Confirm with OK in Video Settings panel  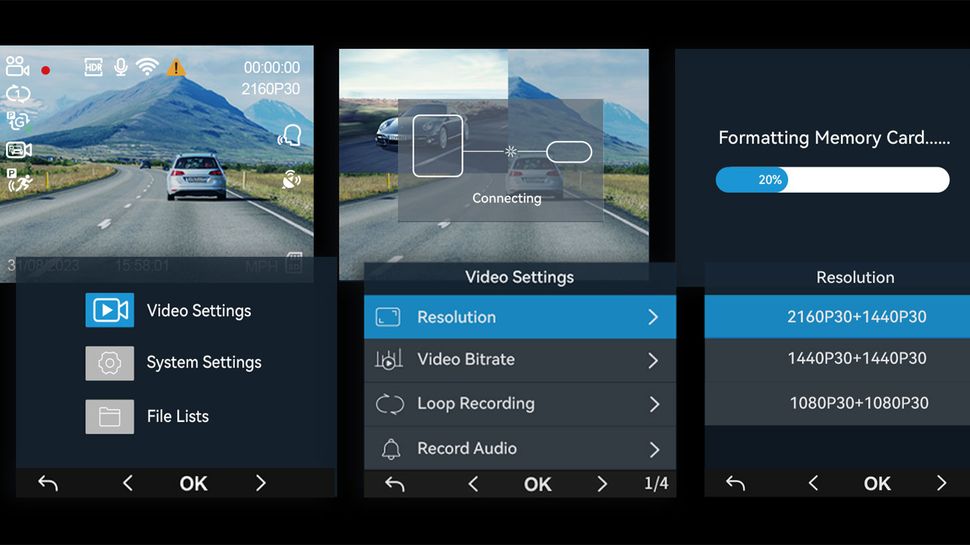coord(538,484)
